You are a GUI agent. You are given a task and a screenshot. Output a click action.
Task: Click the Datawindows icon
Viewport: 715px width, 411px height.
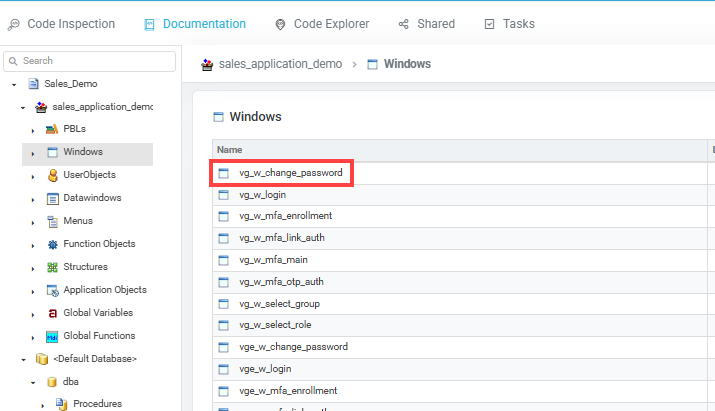coord(52,198)
